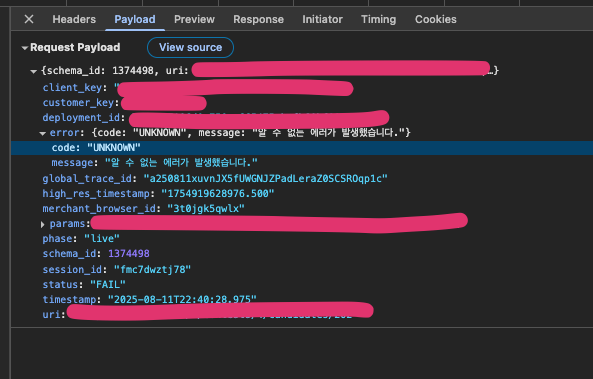Collapse the error object
This screenshot has width=593, height=379.
point(43,133)
